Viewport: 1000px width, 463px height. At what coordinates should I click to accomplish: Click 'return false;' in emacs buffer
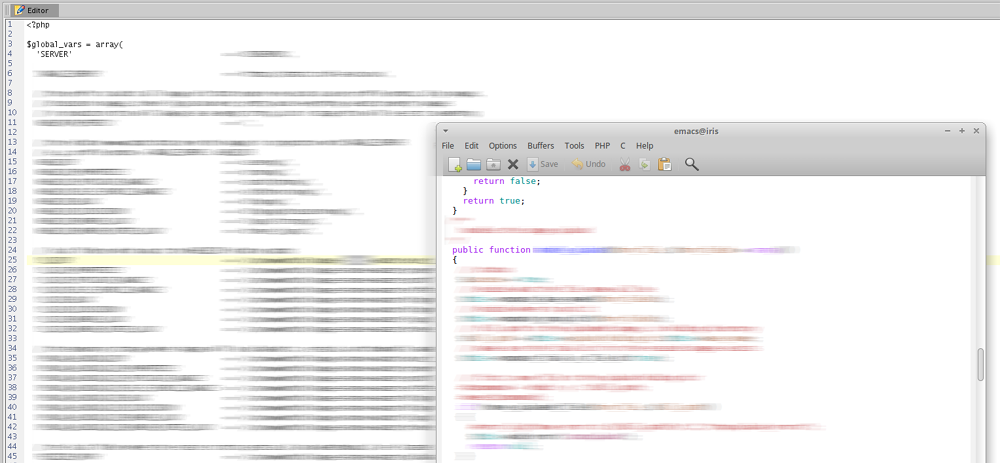point(506,181)
